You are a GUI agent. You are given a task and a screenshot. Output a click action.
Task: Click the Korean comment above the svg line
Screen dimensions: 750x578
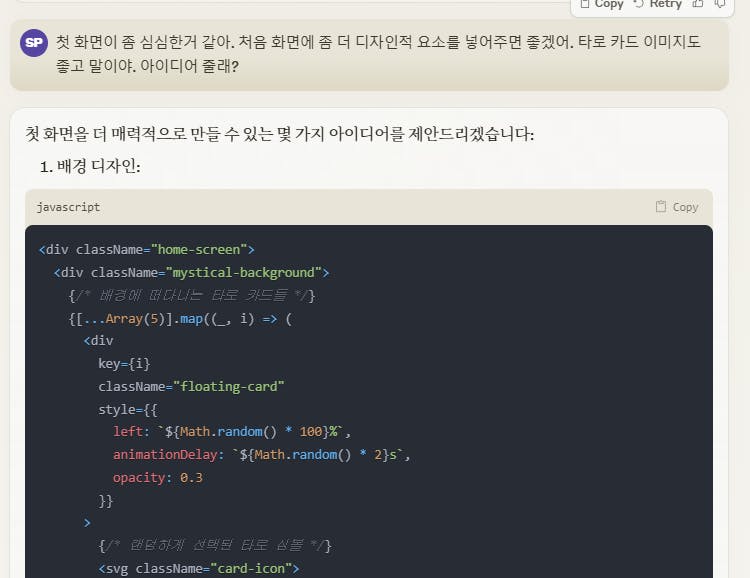215,545
